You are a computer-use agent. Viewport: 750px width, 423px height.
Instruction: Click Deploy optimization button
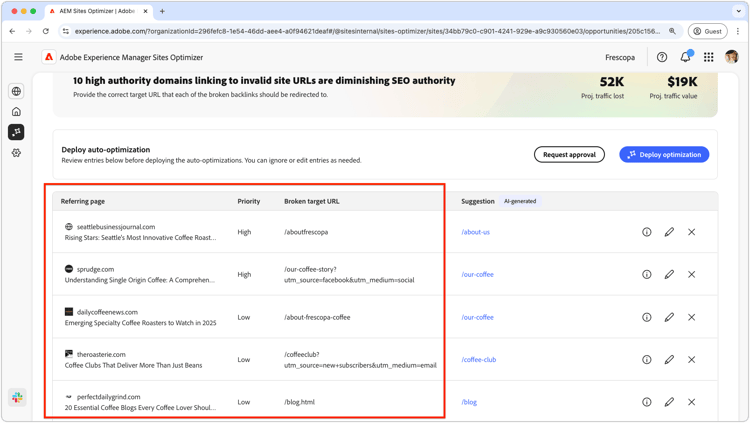(664, 155)
